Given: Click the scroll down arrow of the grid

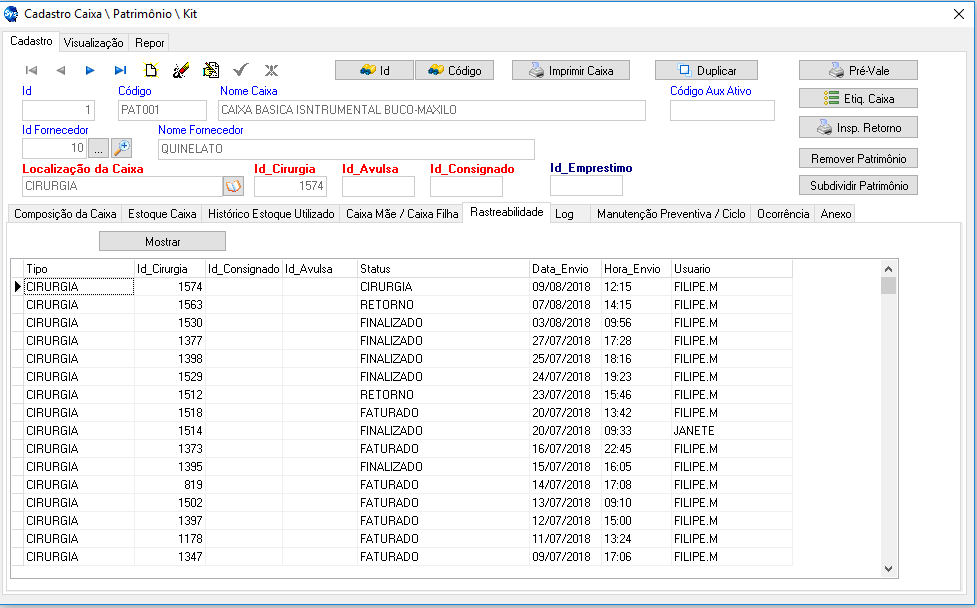Looking at the screenshot, I should [x=889, y=568].
